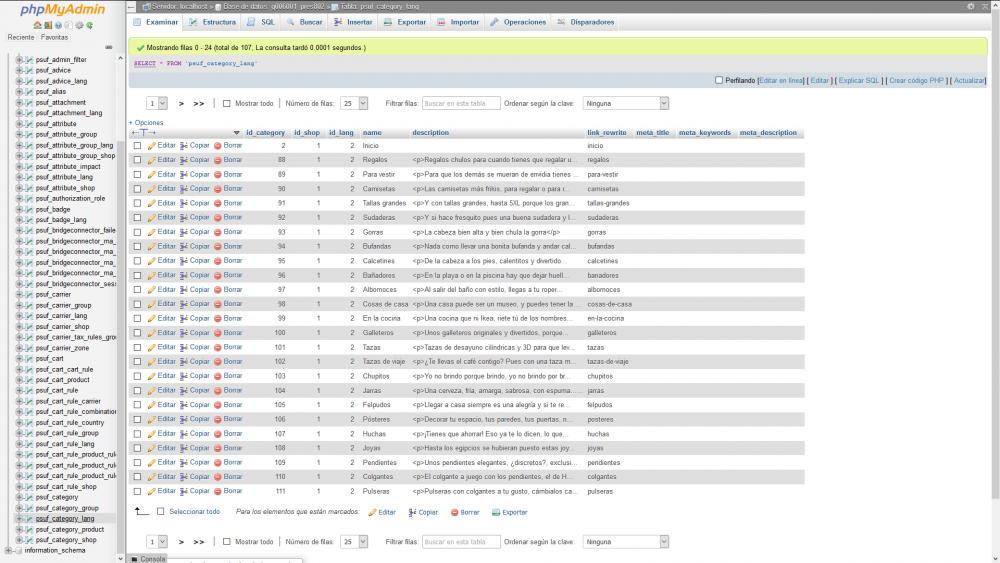Click Crear código PHP link
Screen dimensions: 1000x563
916,80
